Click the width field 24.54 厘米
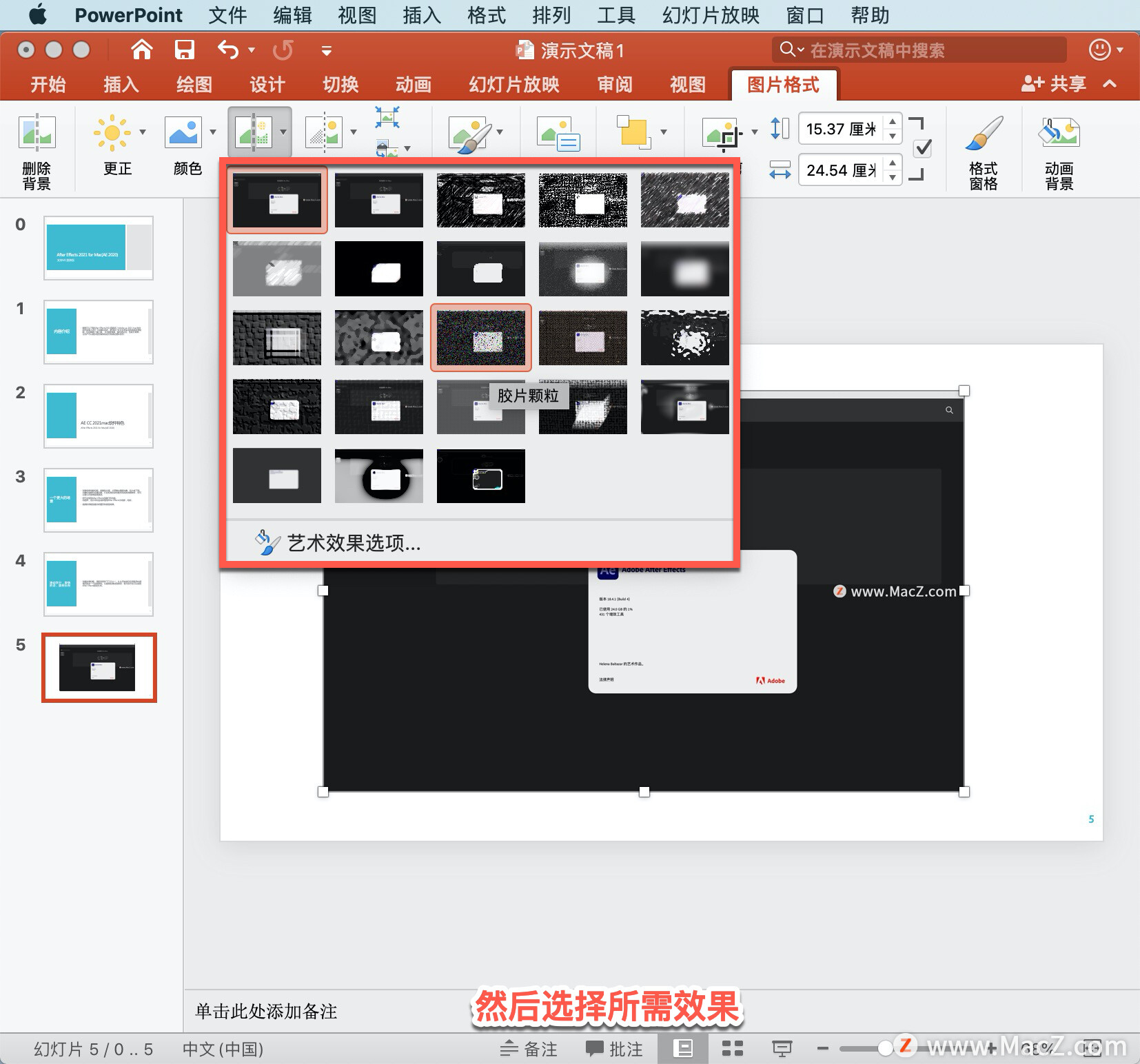This screenshot has height=1064, width=1140. point(842,170)
